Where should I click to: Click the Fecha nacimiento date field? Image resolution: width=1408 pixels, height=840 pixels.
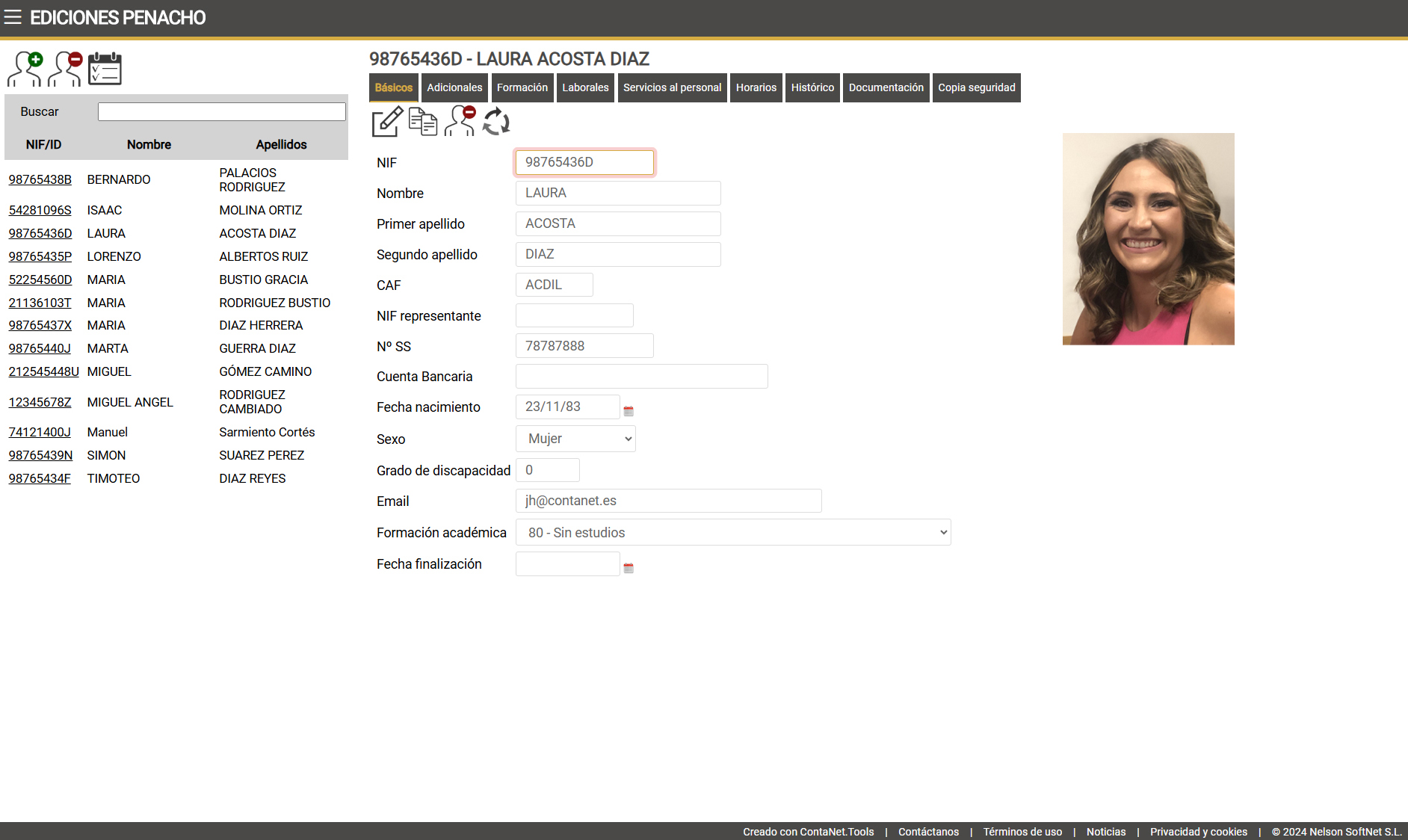[568, 407]
